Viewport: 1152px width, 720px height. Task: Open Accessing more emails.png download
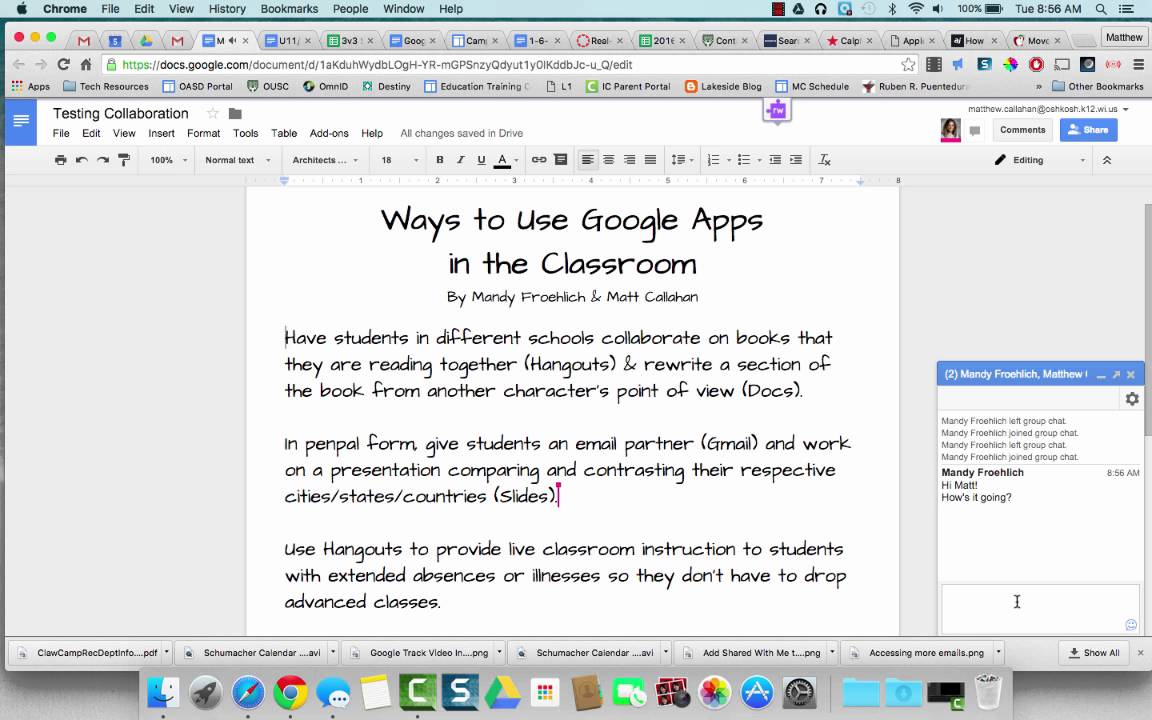click(918, 652)
